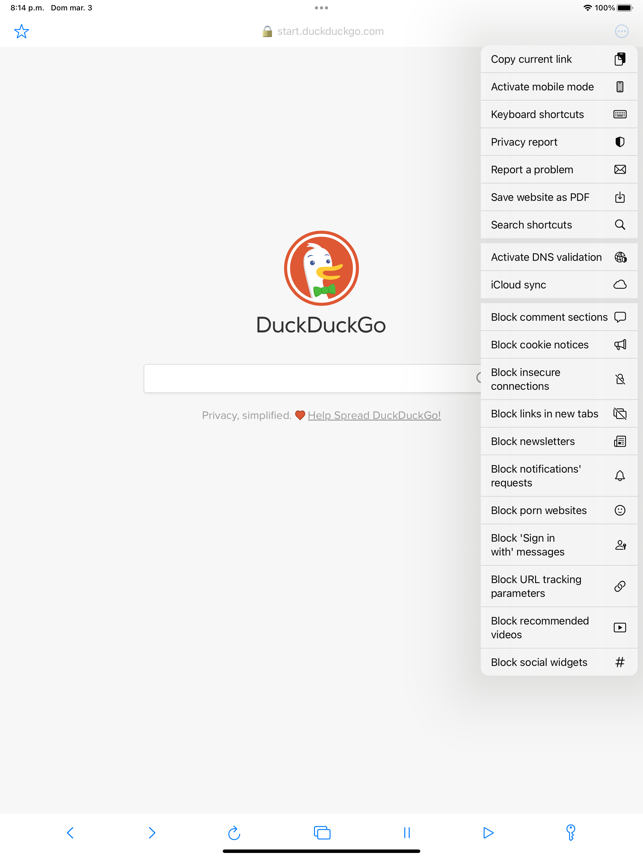643x858 pixels.
Task: Toggle Block porn websites
Action: coord(559,511)
